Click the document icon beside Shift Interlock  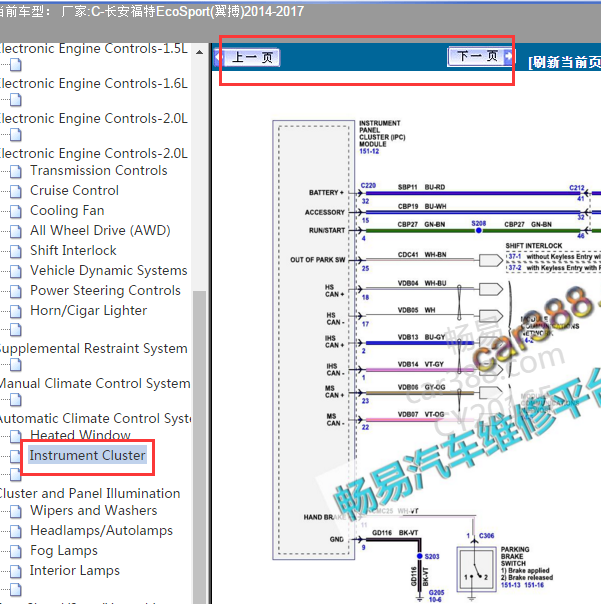[x=16, y=252]
